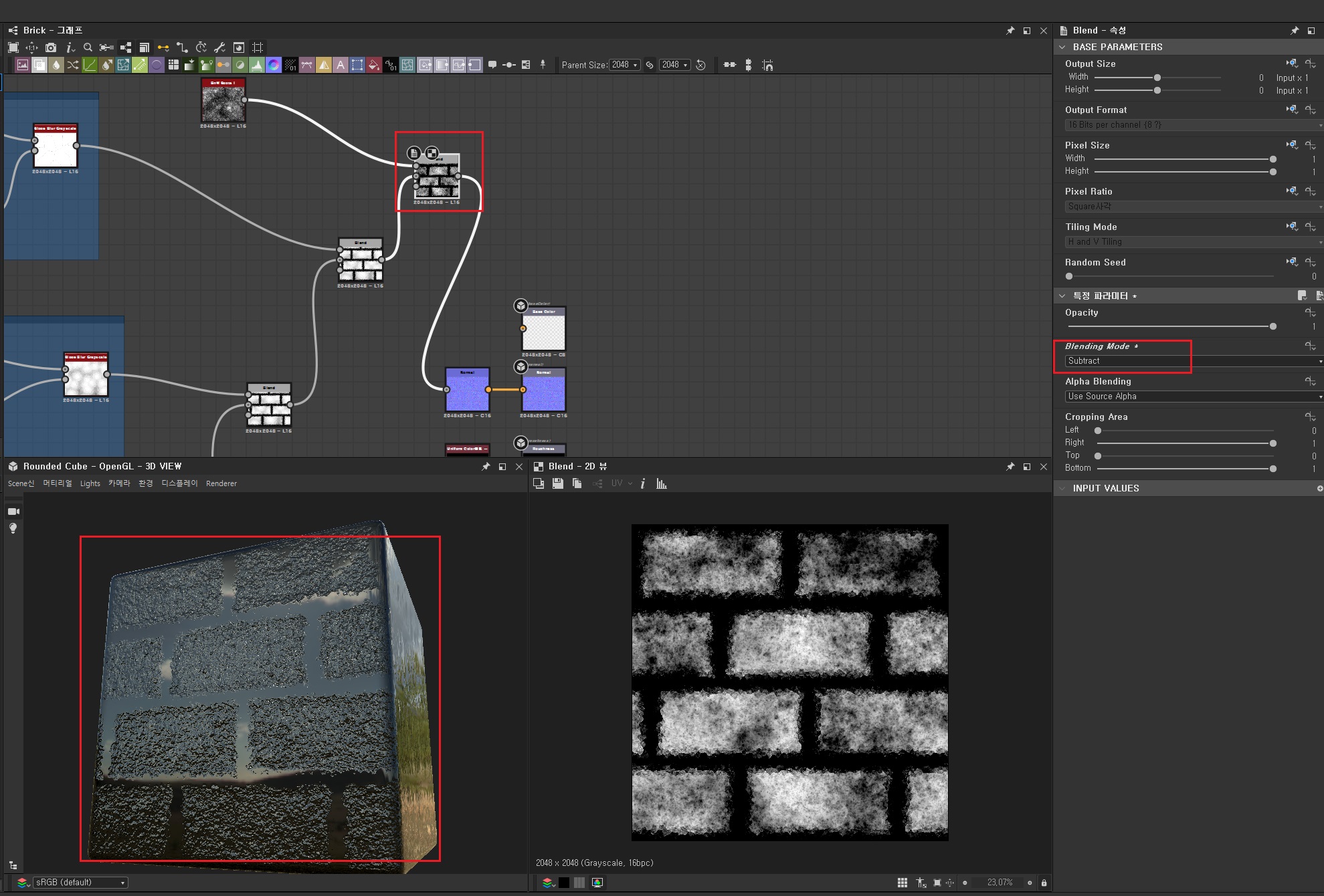Open the Lights menu in 3D view

coord(90,483)
